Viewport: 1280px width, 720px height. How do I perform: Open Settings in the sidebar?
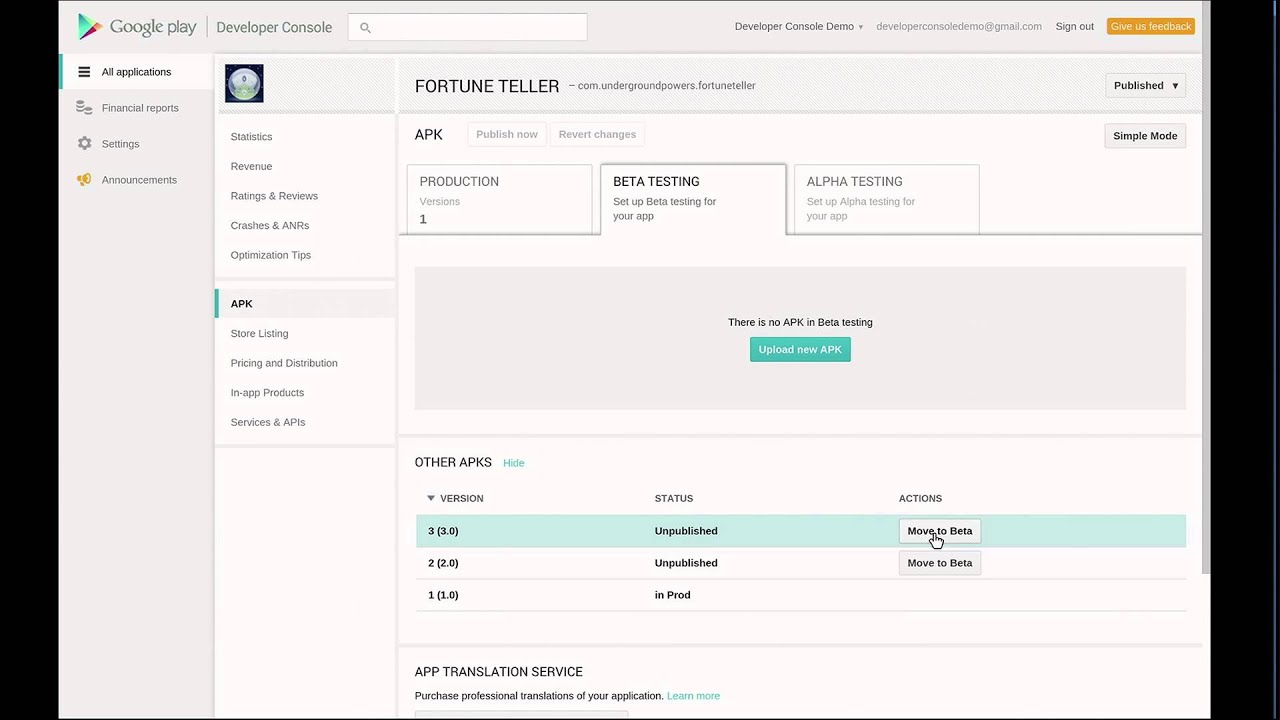click(x=120, y=144)
